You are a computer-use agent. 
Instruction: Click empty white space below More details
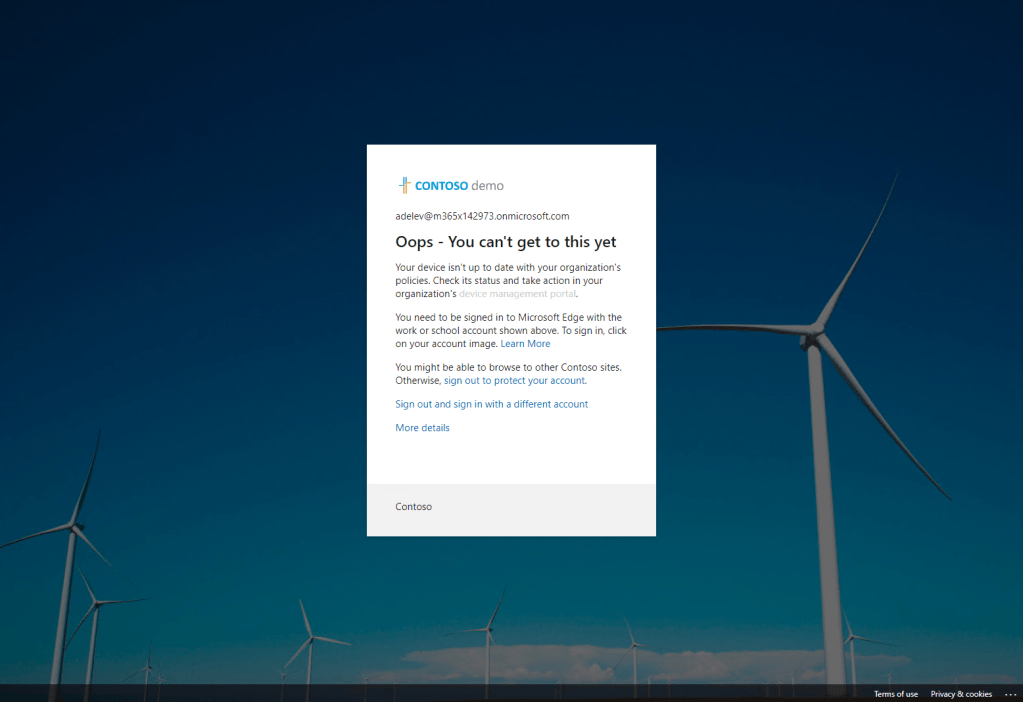511,460
